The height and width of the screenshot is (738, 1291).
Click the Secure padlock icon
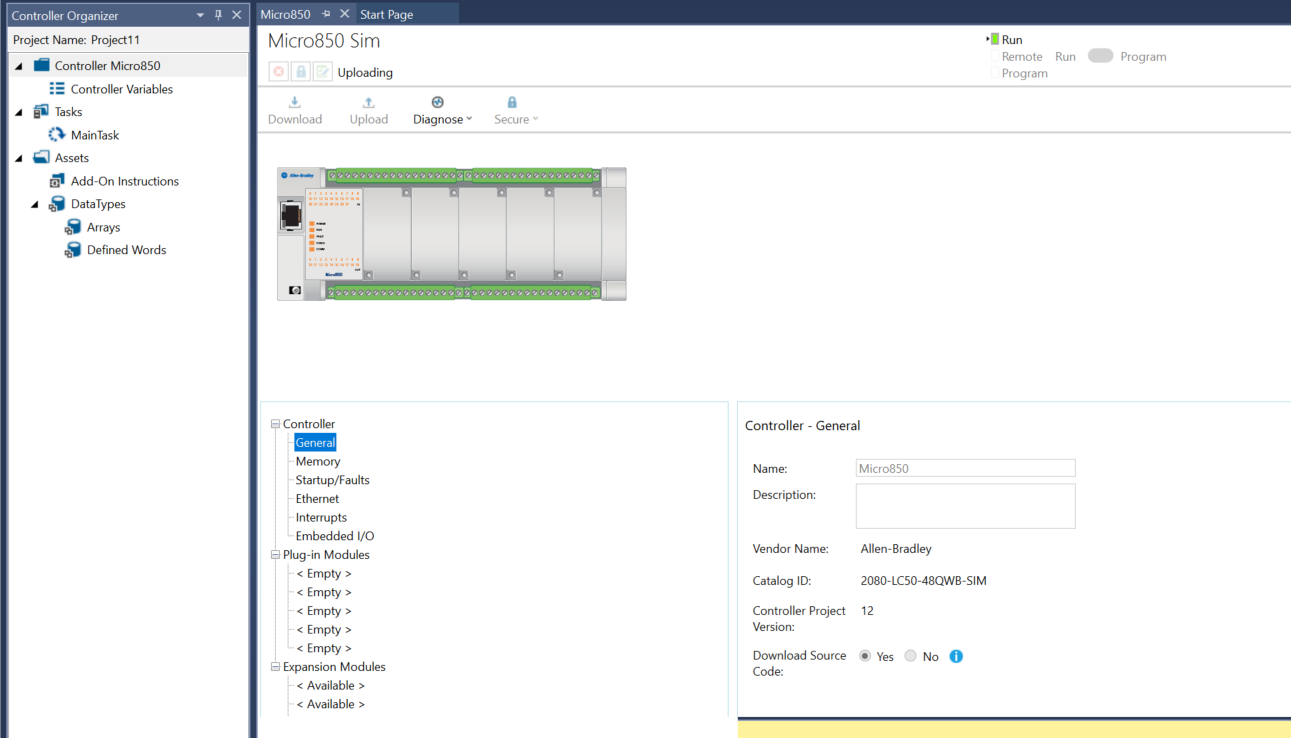(x=512, y=102)
